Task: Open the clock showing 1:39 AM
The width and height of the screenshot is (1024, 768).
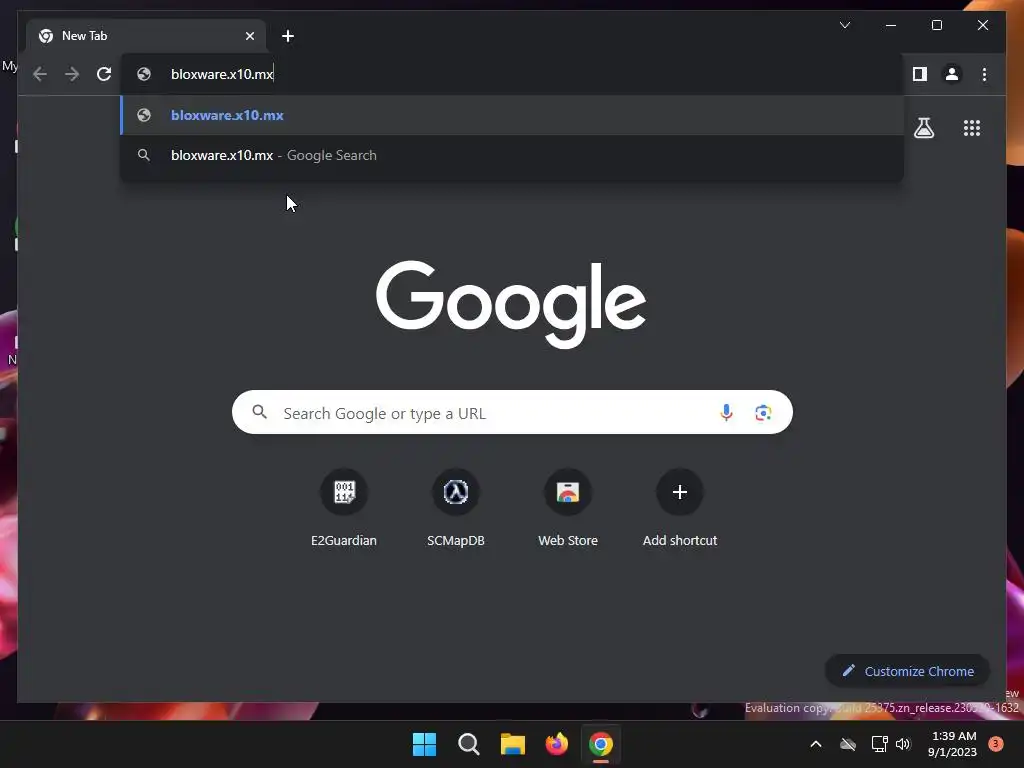Action: [952, 744]
